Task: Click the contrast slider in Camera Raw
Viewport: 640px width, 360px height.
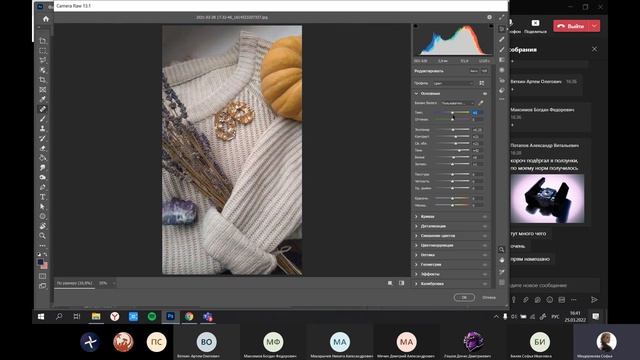Action: (x=453, y=137)
